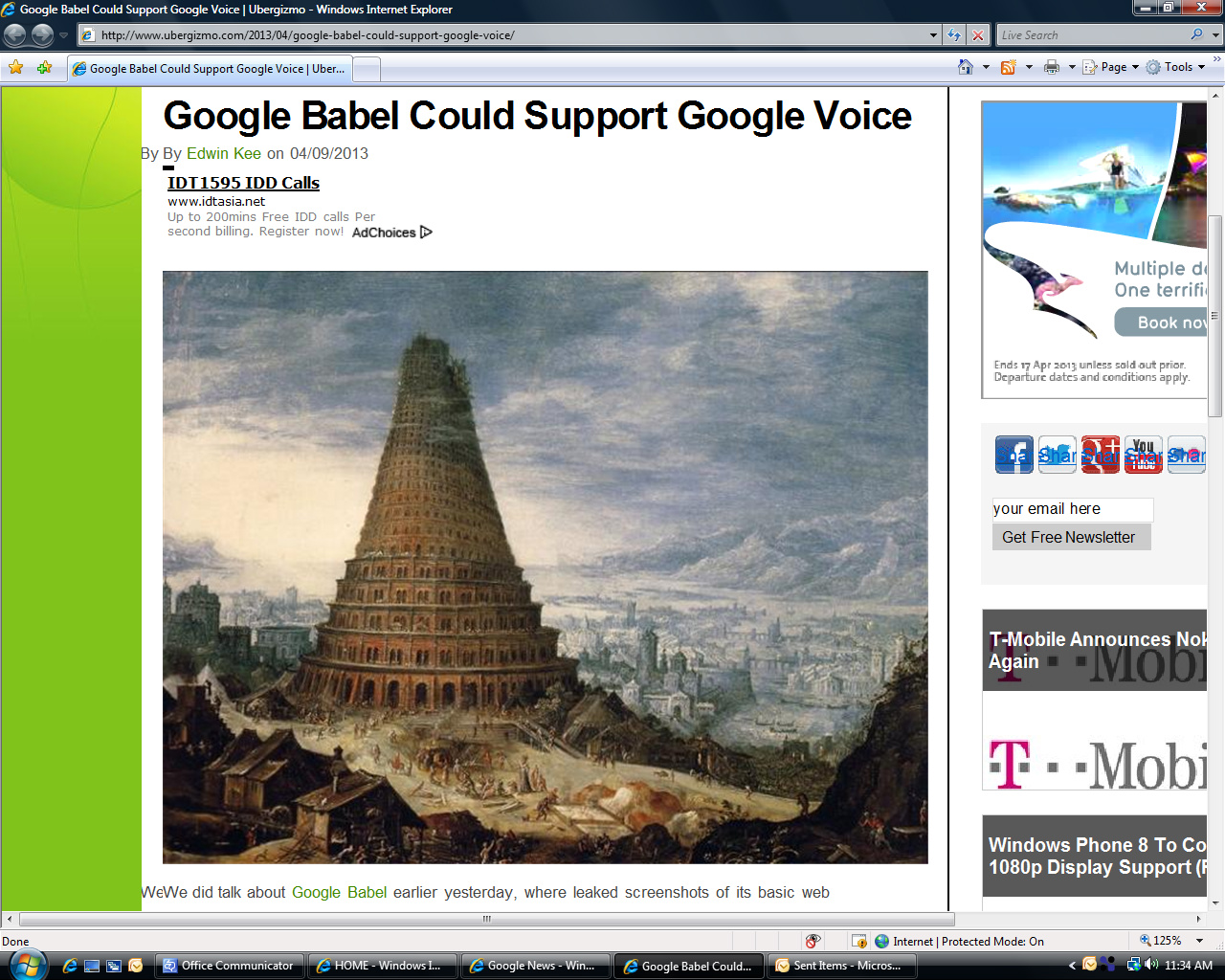
Task: Switch to Sent Items taskbar button
Action: 842,966
